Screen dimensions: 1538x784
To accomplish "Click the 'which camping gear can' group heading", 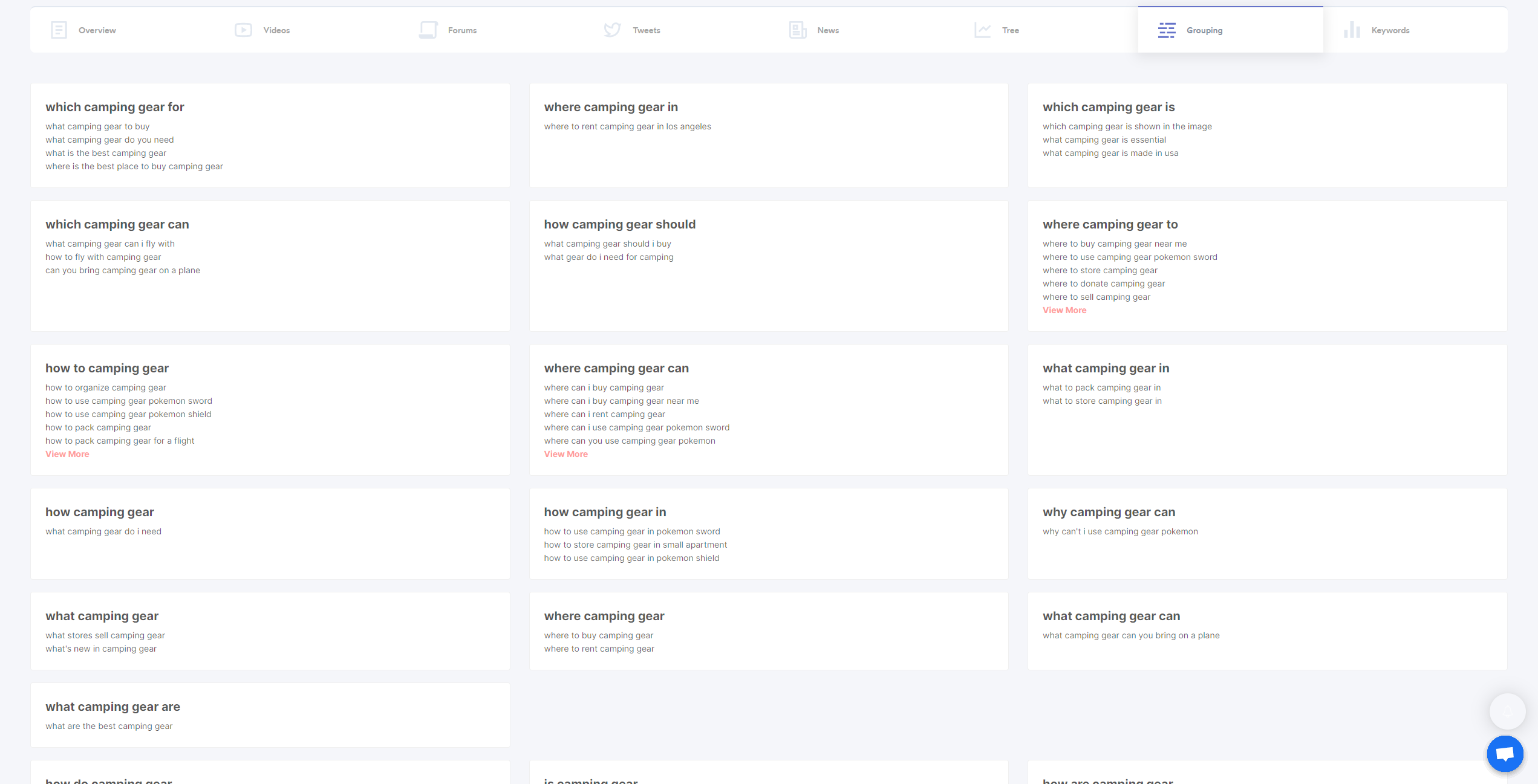I will 117,224.
